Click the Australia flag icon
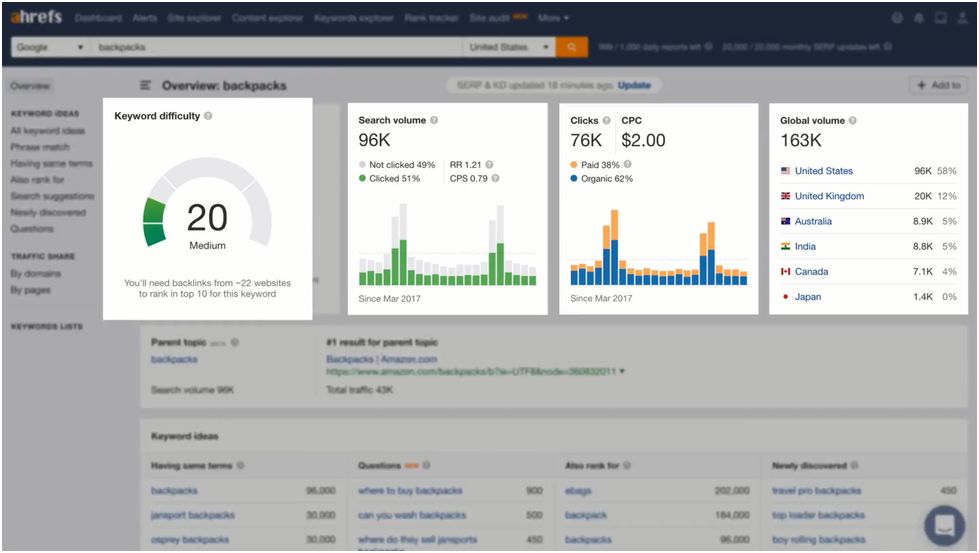This screenshot has width=979, height=553. point(785,221)
